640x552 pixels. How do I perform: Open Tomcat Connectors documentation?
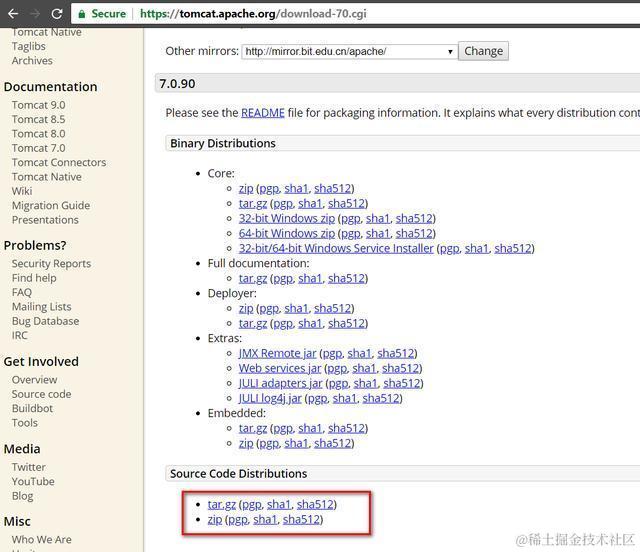[59, 162]
